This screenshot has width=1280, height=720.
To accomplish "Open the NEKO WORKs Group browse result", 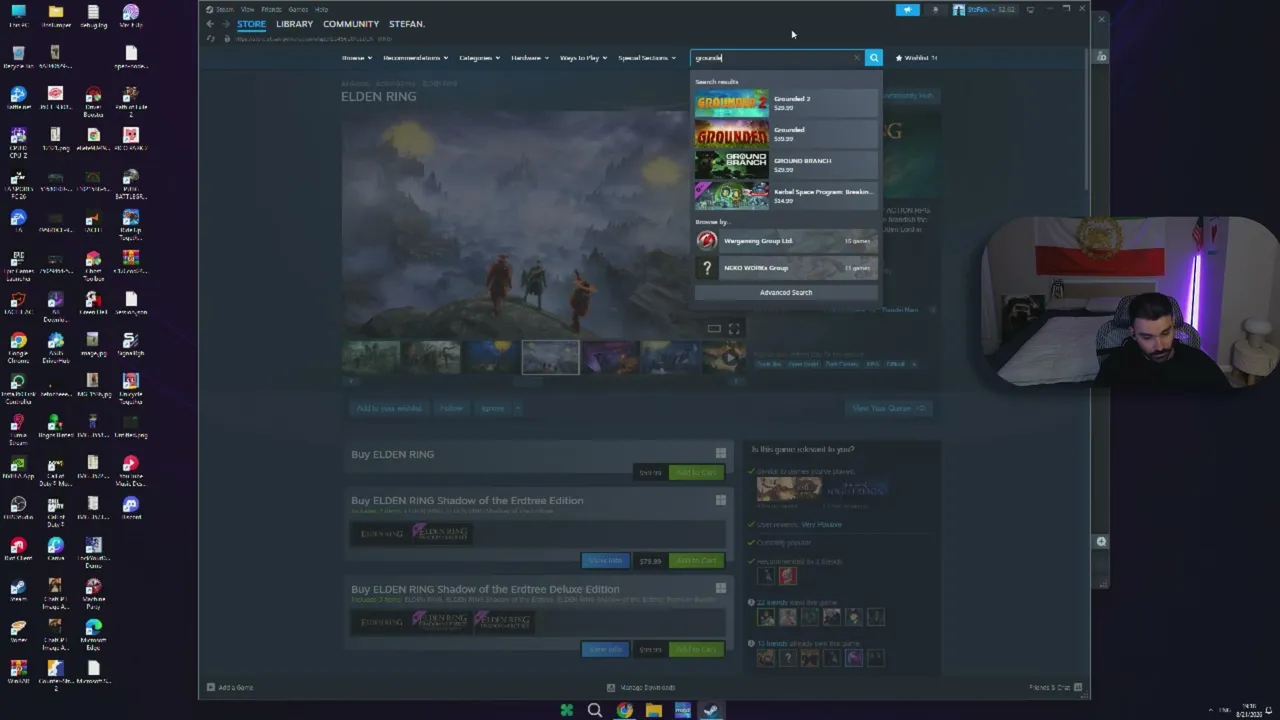I will coord(786,268).
